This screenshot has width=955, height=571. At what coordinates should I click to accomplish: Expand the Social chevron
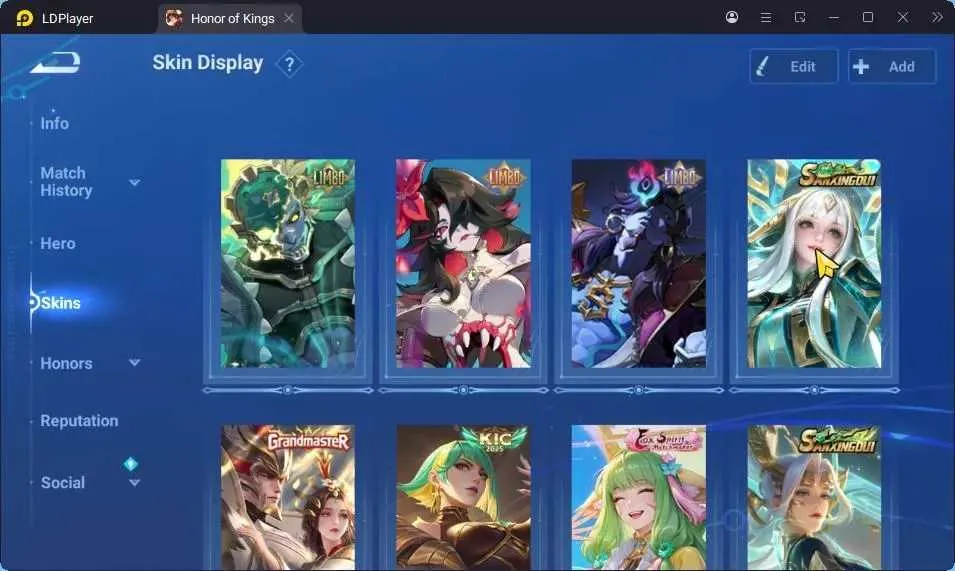click(x=135, y=483)
